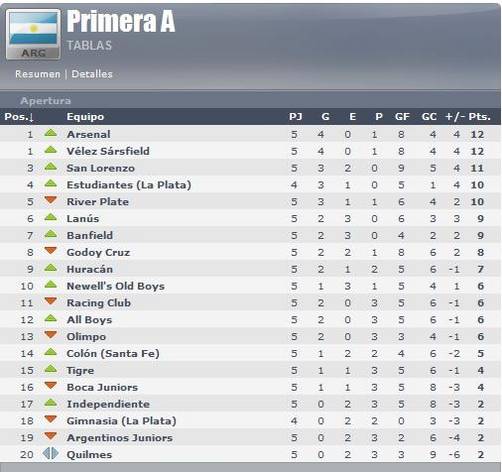Click green up arrow next to Huracán
The height and width of the screenshot is (472, 502).
coord(51,268)
